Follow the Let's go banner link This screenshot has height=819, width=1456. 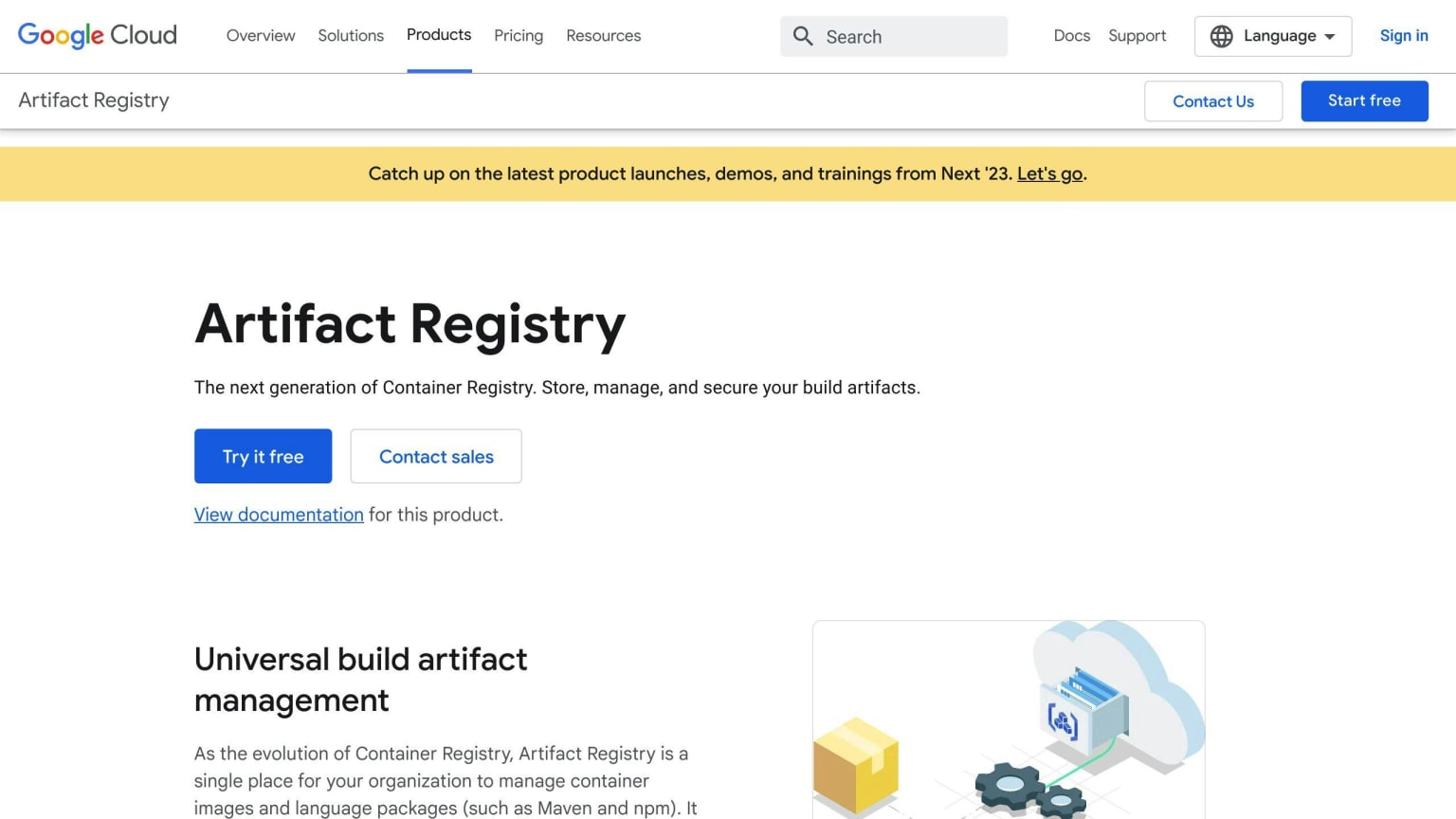[1050, 174]
